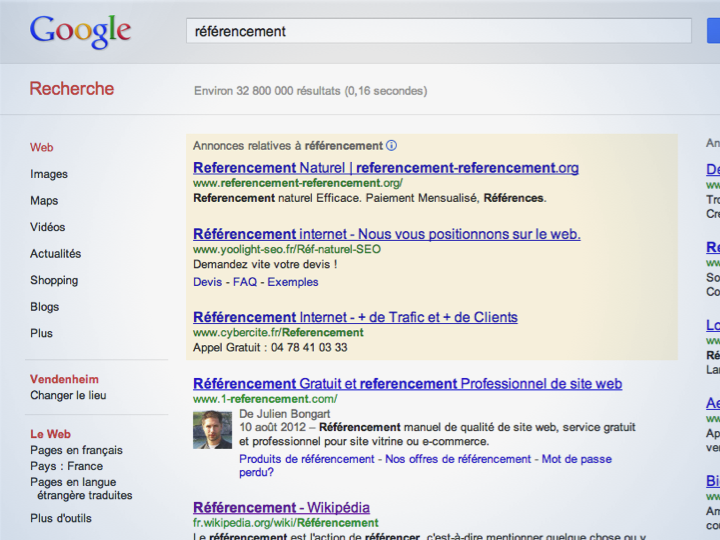Filter by Pays : France

point(67,466)
